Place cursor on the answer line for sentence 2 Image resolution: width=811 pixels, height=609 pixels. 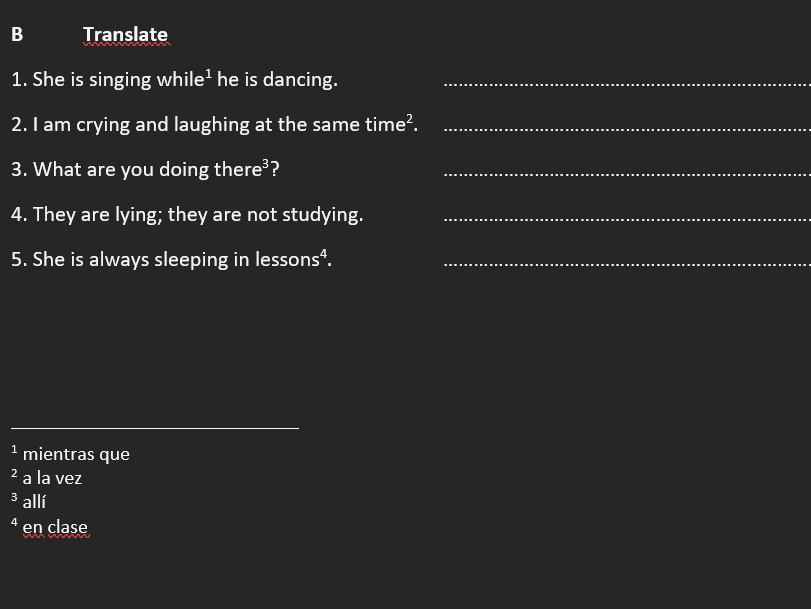click(x=625, y=127)
